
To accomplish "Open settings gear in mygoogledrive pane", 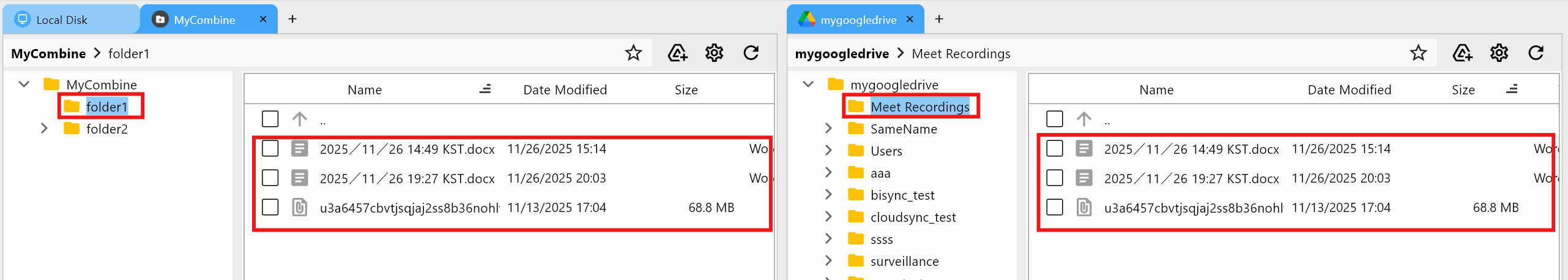I will 1499,53.
